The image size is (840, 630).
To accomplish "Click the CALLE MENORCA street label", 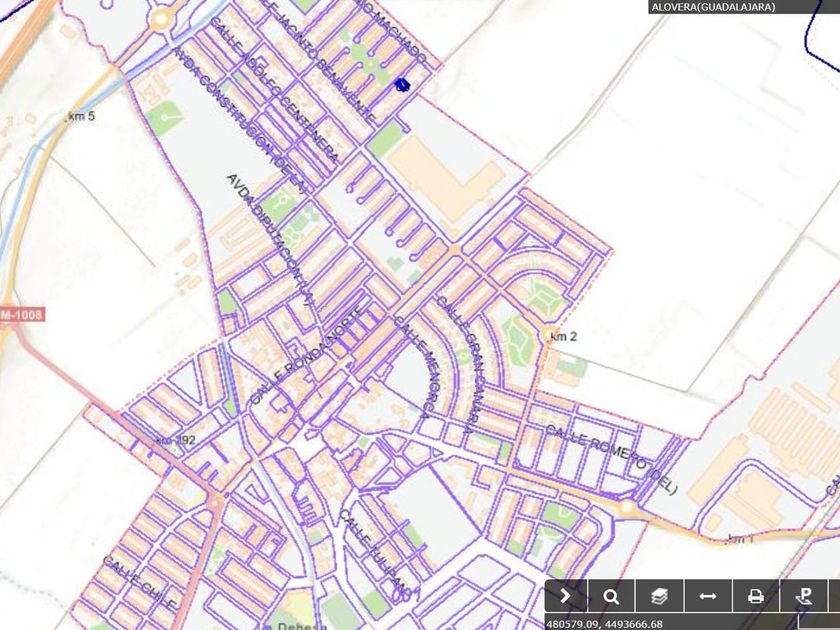I will tap(414, 365).
